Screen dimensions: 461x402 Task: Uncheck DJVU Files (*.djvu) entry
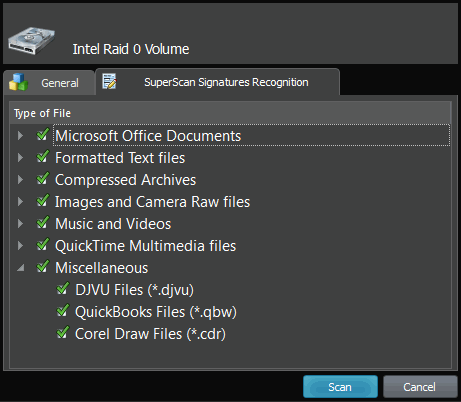click(63, 289)
